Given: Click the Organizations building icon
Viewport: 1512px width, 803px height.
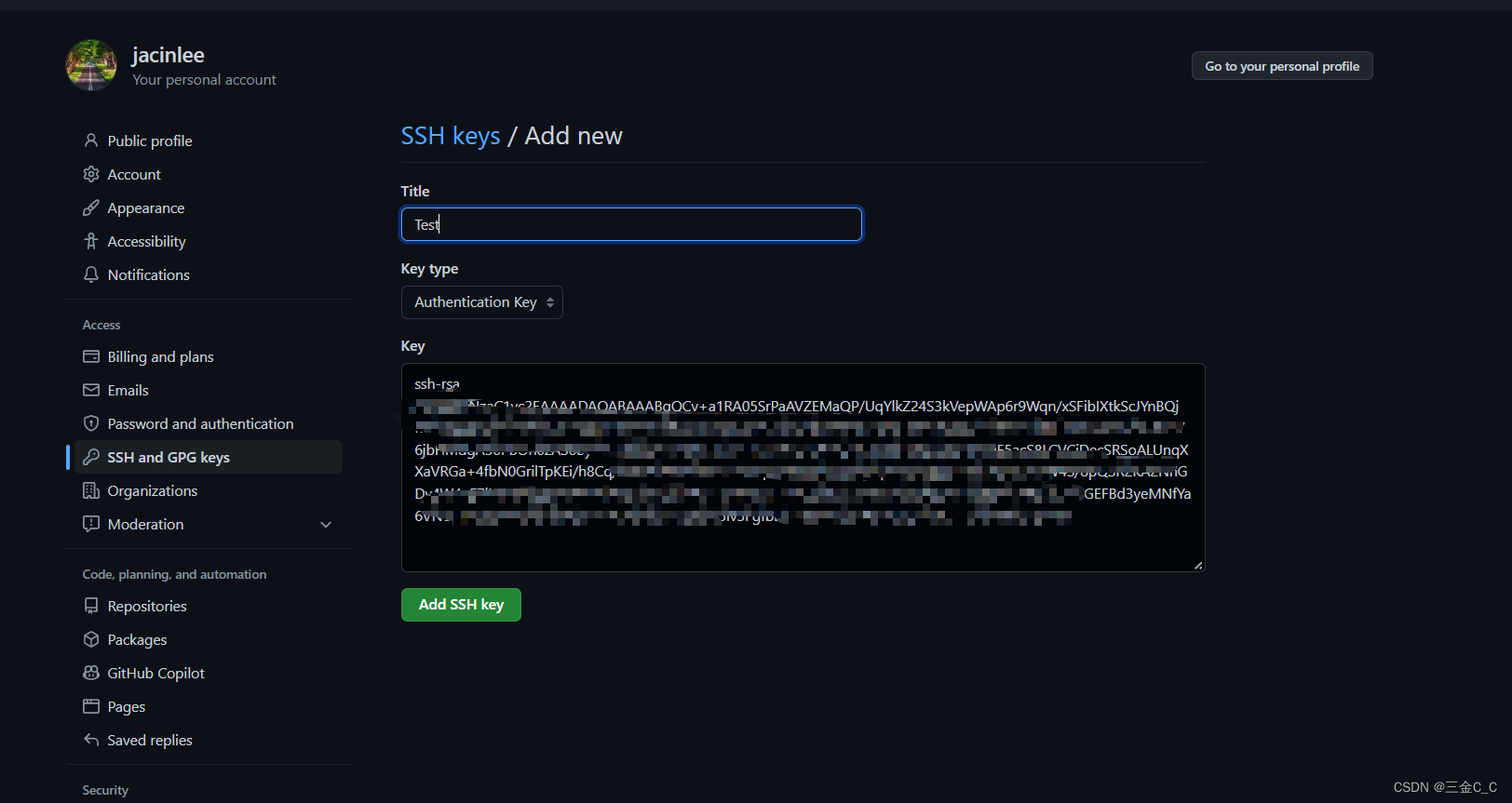Looking at the screenshot, I should coord(91,490).
